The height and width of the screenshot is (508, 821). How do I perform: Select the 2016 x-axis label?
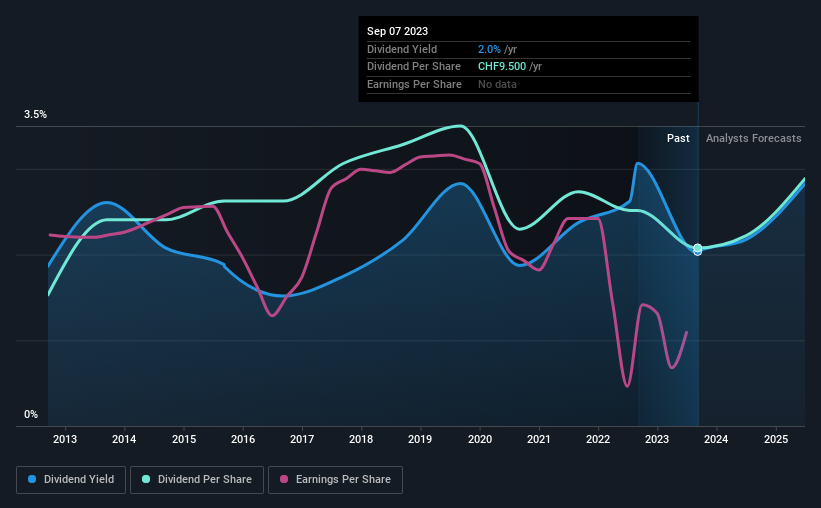point(243,439)
